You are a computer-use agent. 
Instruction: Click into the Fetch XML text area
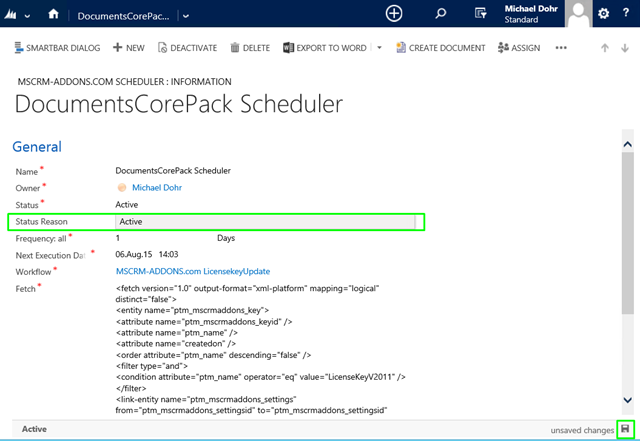coord(260,349)
